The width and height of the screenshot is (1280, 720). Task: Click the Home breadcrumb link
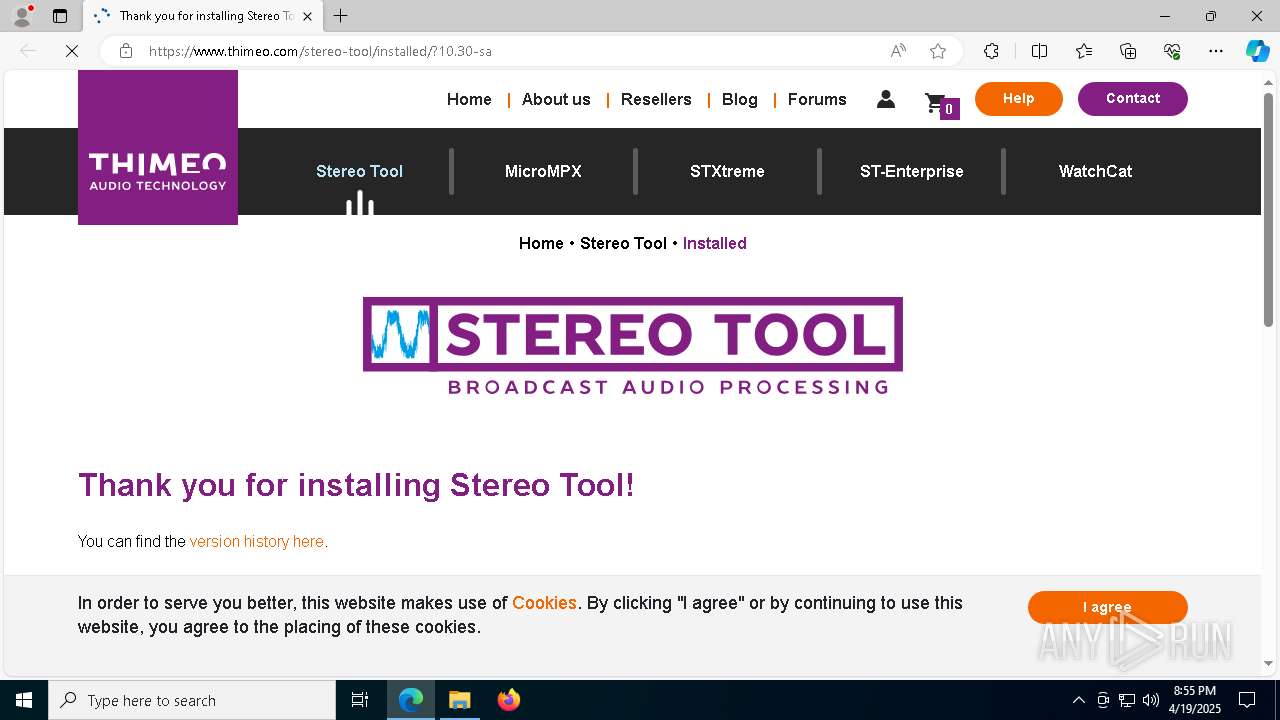coord(541,243)
